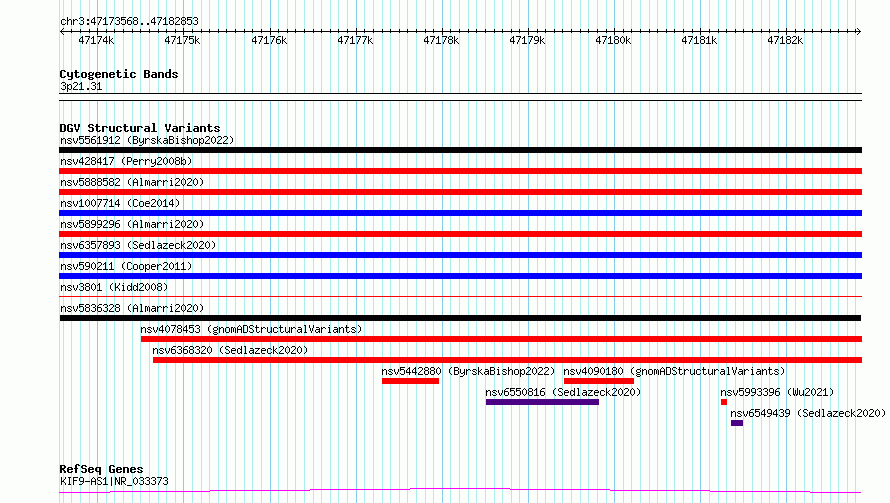Open the nsv5899296 (Almarri2020) label

point(132,224)
